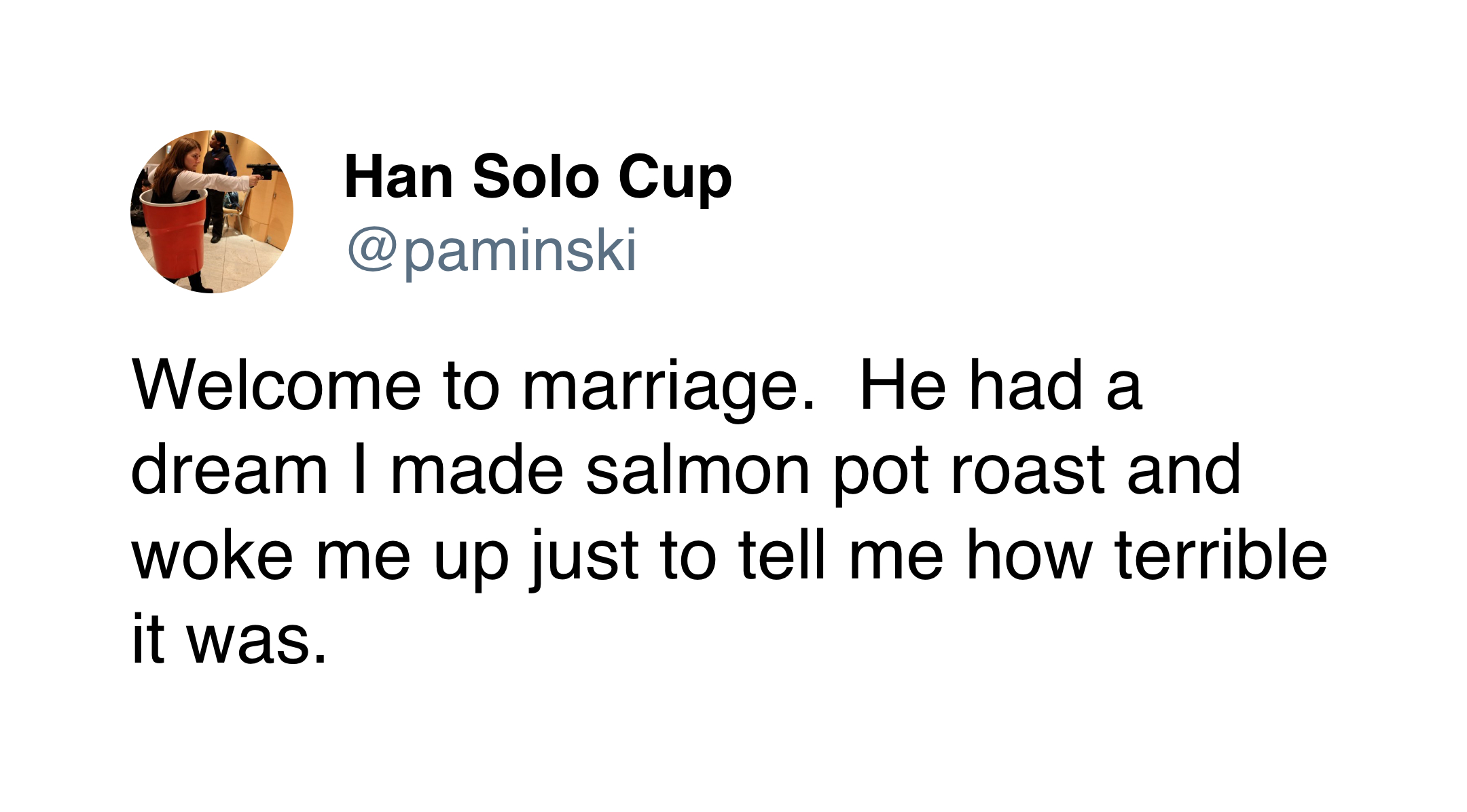This screenshot has height=812, width=1467.
Task: Click the word salmon in the tweet
Action: tap(698, 470)
